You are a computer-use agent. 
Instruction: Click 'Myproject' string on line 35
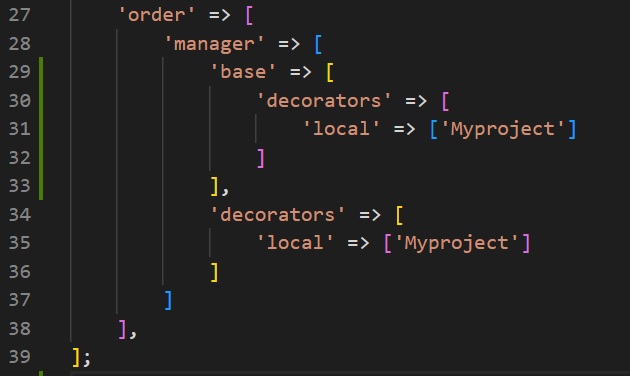pos(456,243)
